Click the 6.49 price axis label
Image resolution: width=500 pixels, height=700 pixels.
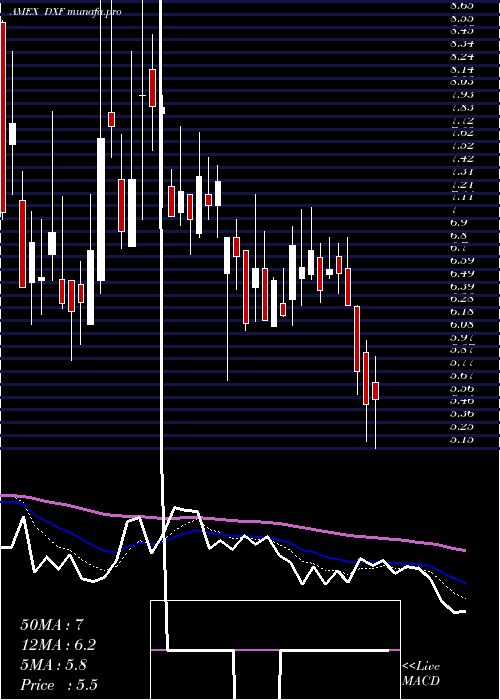(462, 273)
